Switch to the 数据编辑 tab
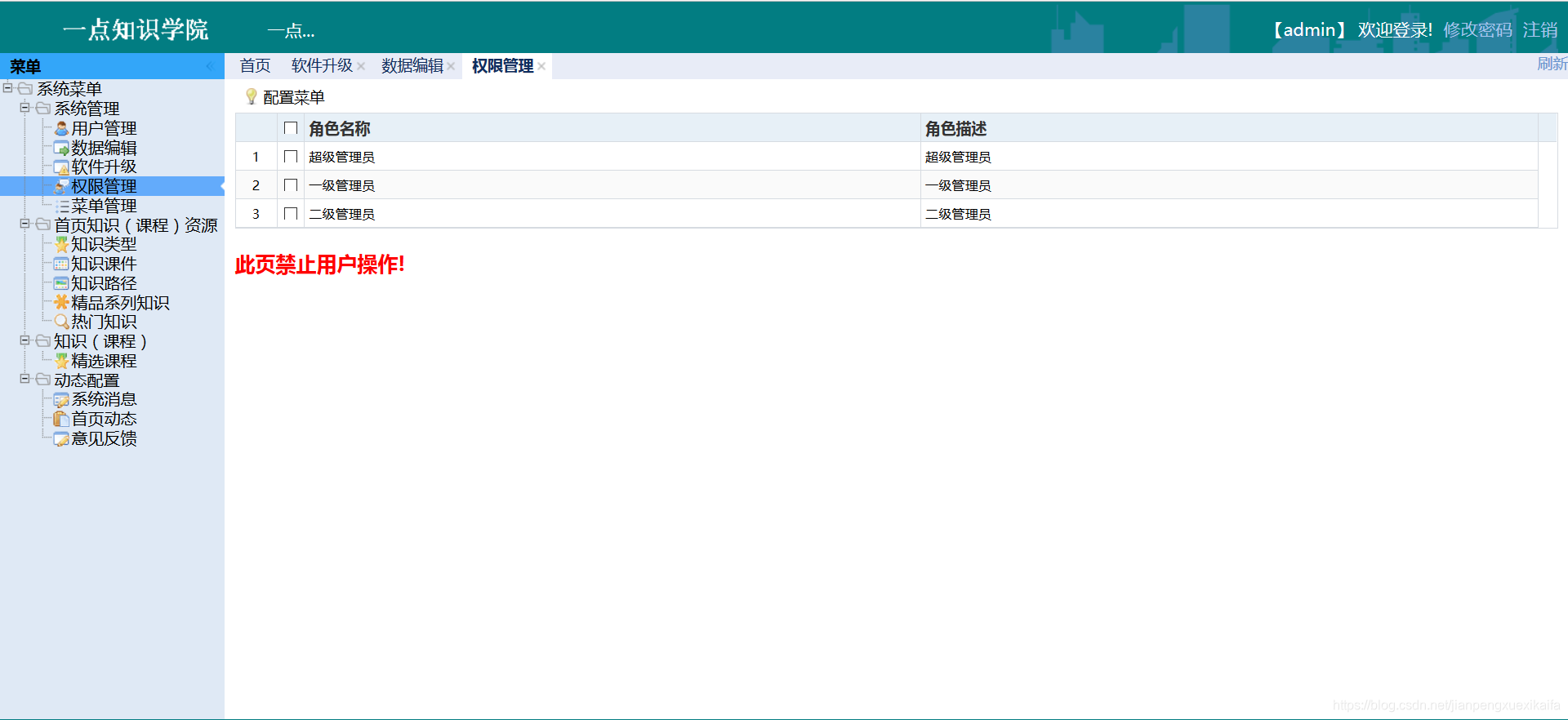This screenshot has width=1568, height=720. 412,66
